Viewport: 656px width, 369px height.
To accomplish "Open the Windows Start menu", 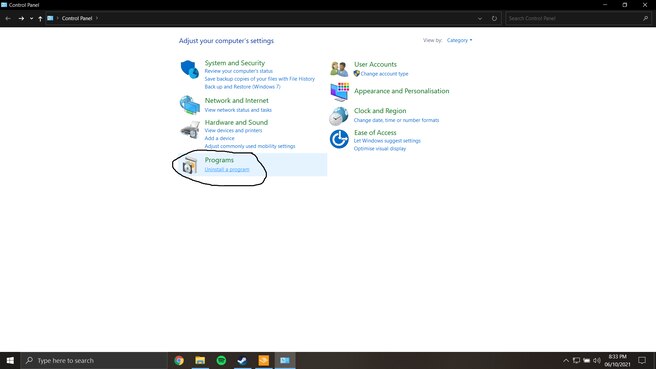I will (10, 361).
